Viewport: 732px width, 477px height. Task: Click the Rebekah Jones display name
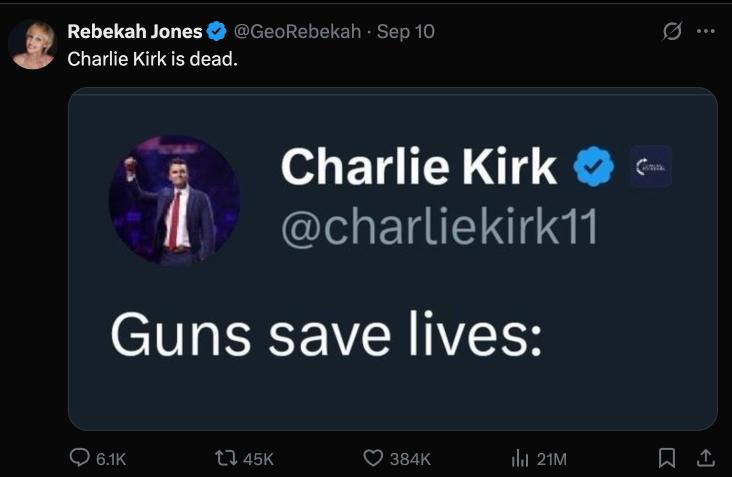pos(134,31)
